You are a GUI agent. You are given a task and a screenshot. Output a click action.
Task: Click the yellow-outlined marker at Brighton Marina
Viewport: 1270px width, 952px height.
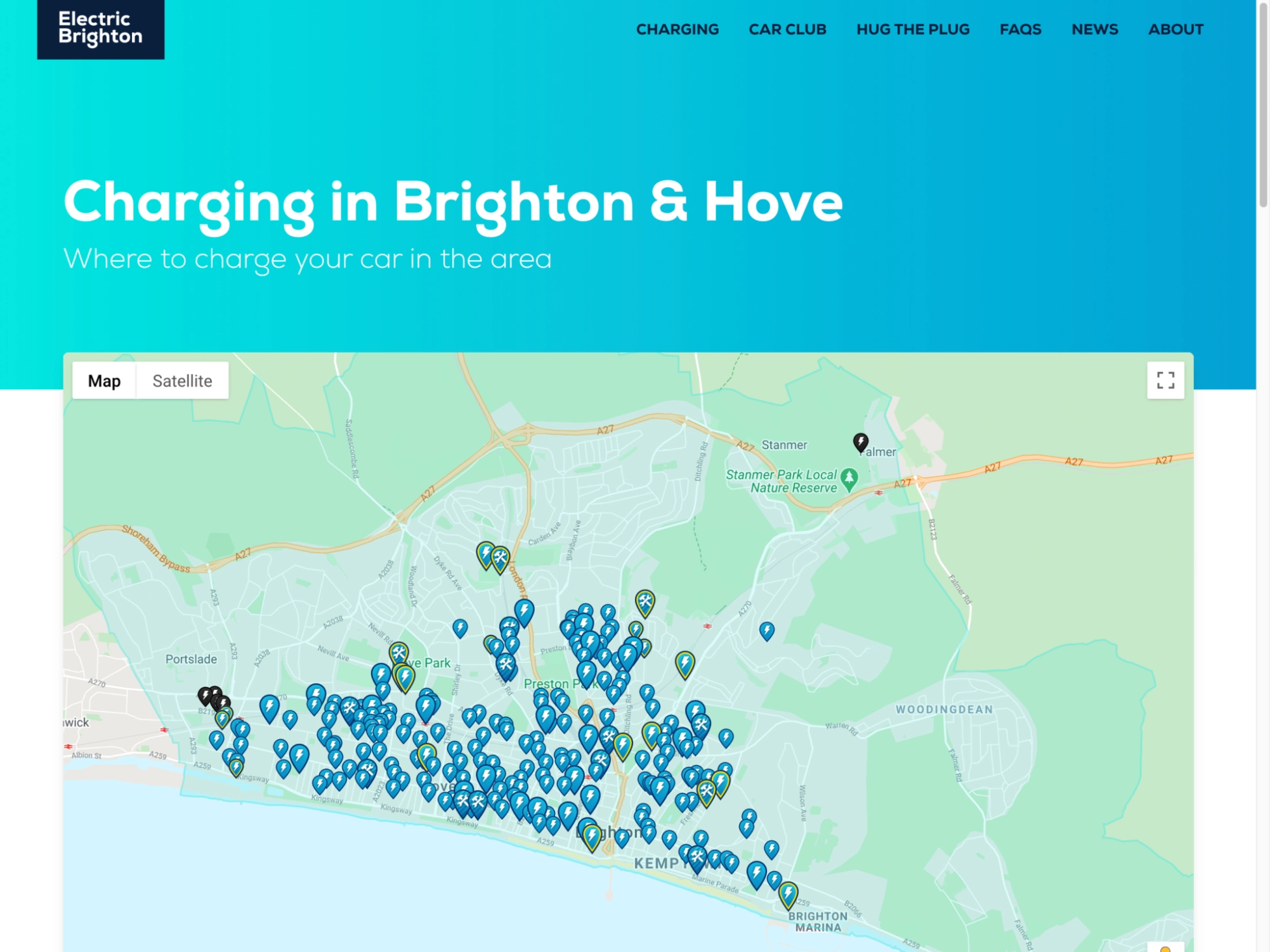[x=788, y=895]
